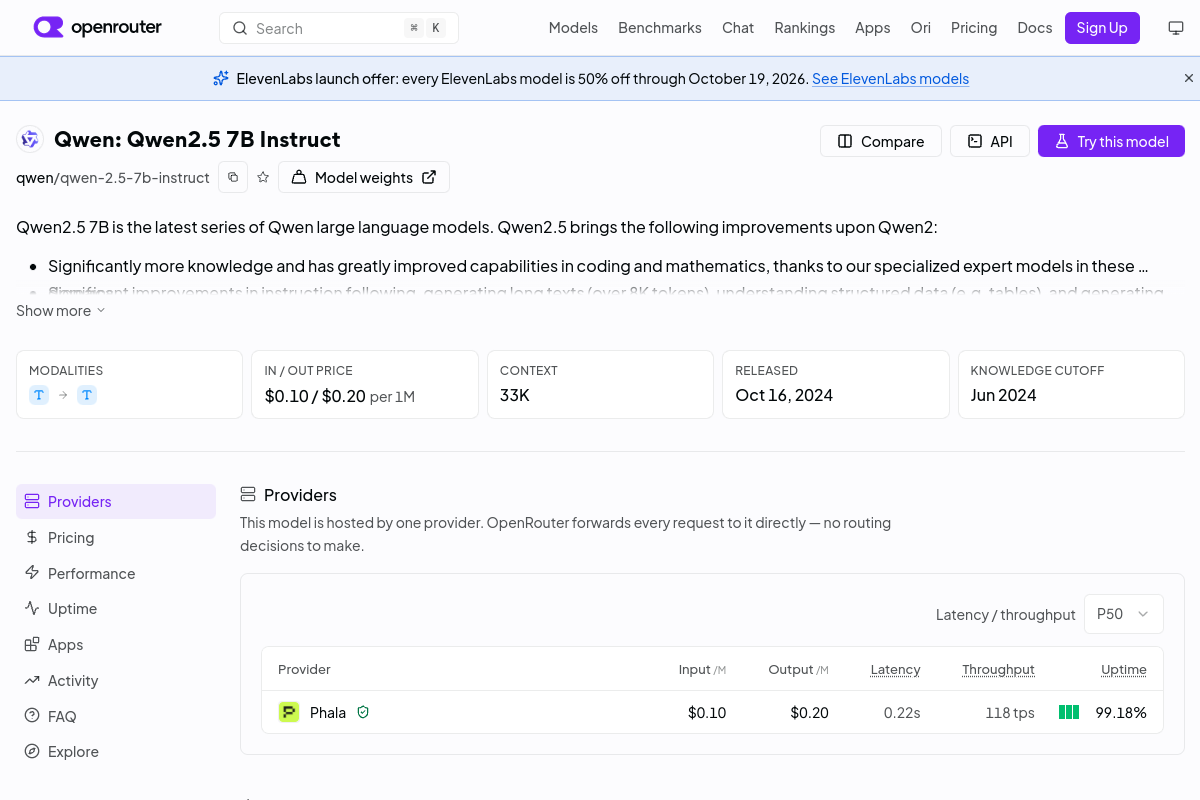
Task: Click the Providers section heading
Action: click(x=300, y=495)
